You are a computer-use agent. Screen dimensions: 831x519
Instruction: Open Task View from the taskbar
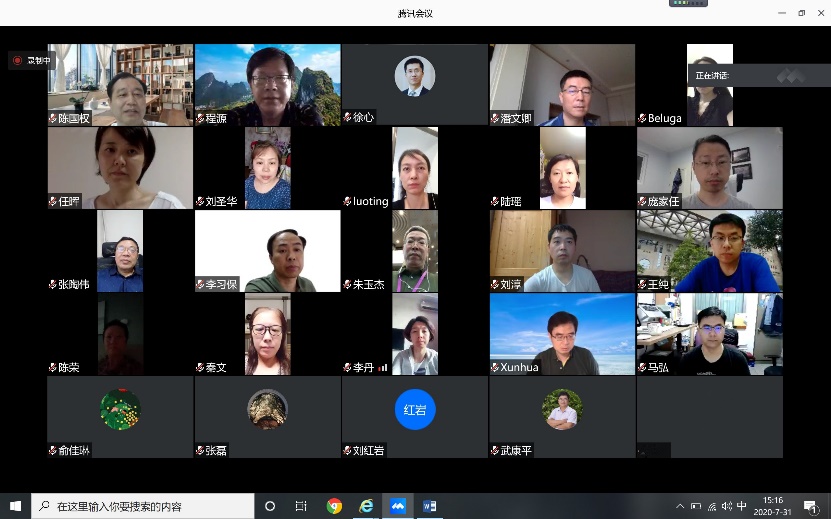pos(301,506)
